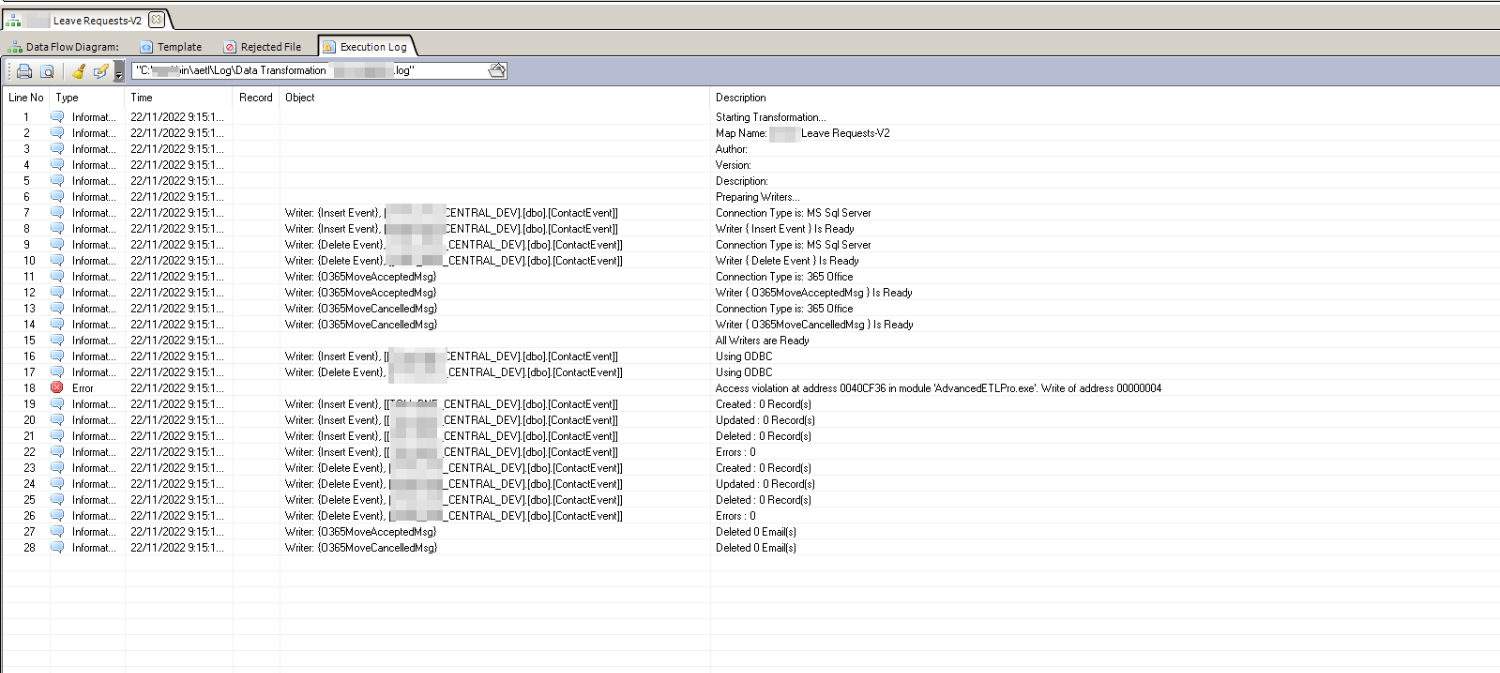Viewport: 1500px width, 673px height.
Task: Select 'Deleted : 0 Record(s)' on line 21
Action: (x=764, y=436)
